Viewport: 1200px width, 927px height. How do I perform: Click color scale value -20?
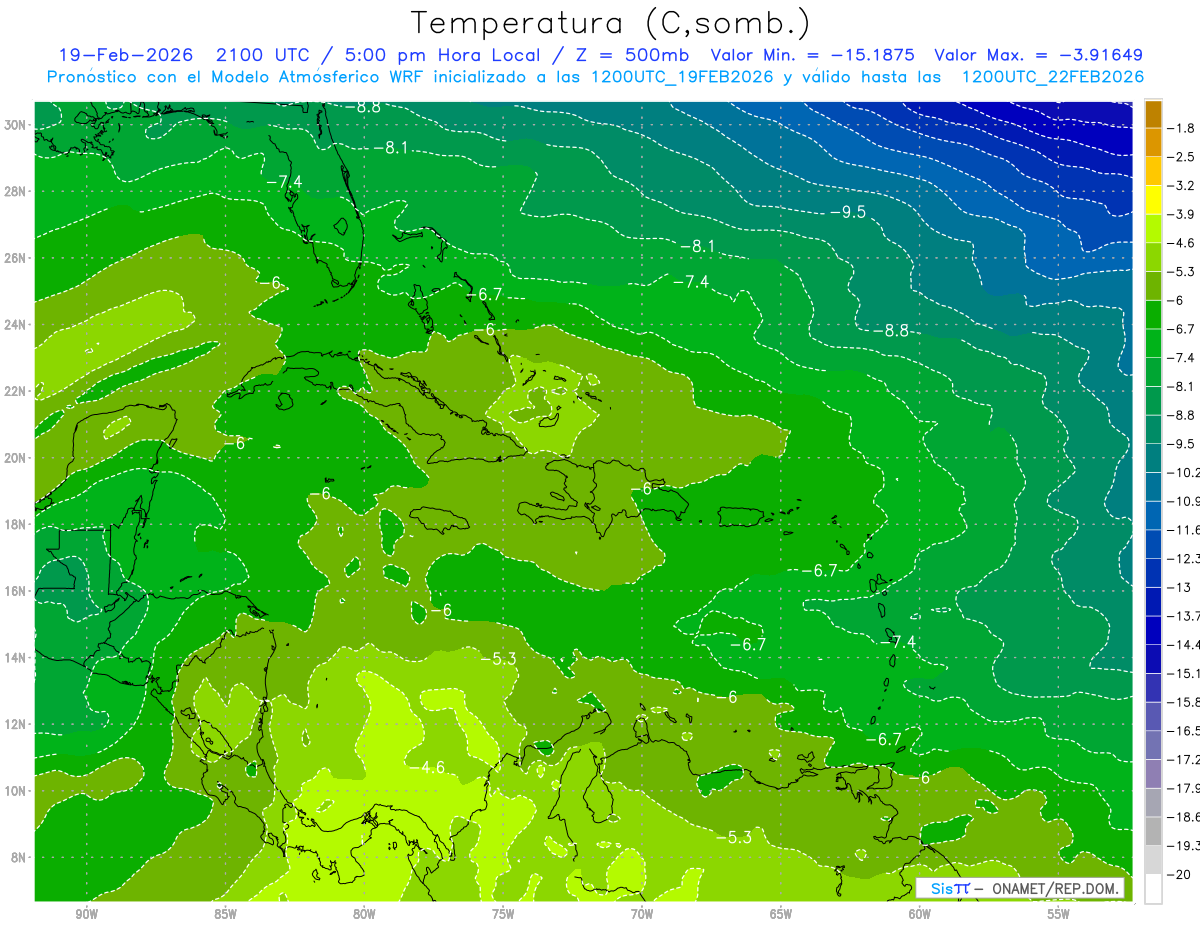tap(1180, 875)
